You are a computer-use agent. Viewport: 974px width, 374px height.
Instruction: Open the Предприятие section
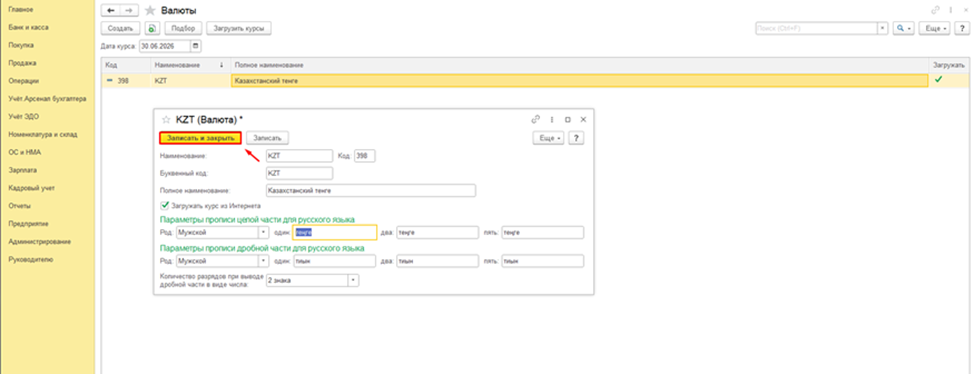pos(28,223)
